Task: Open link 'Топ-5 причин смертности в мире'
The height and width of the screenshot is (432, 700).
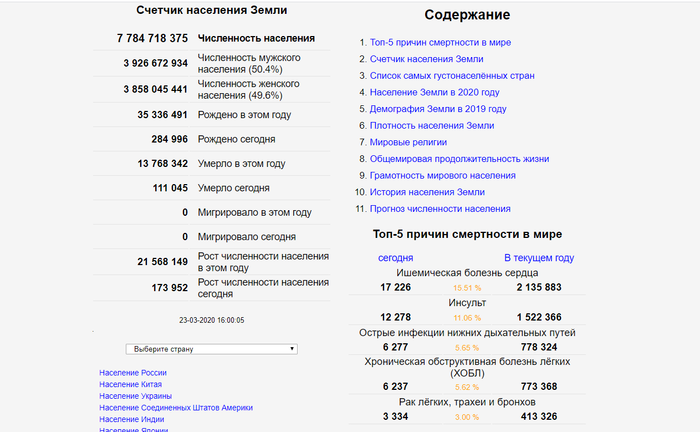Action: [x=440, y=42]
